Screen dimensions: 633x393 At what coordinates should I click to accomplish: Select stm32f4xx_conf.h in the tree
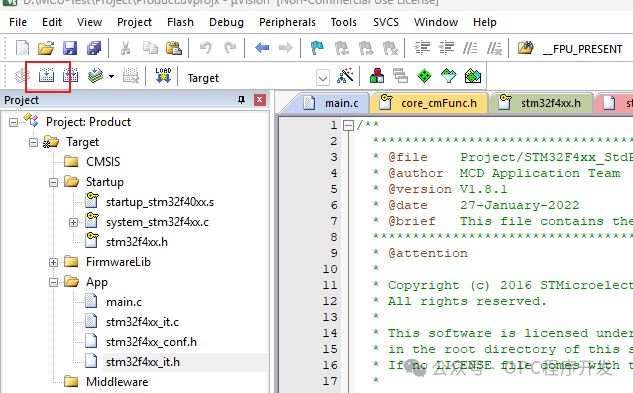click(151, 342)
